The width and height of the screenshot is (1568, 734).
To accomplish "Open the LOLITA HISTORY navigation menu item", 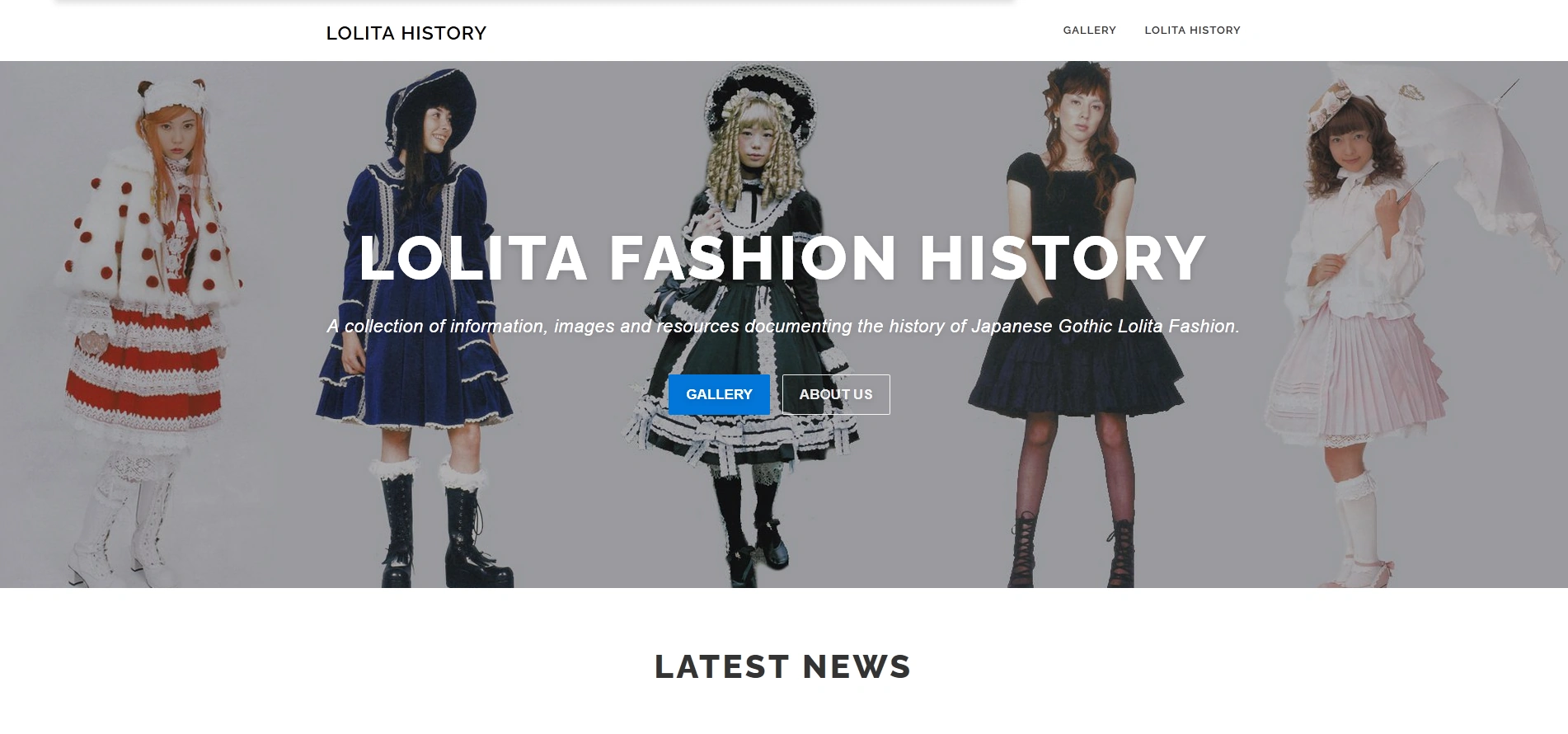I will (1192, 31).
